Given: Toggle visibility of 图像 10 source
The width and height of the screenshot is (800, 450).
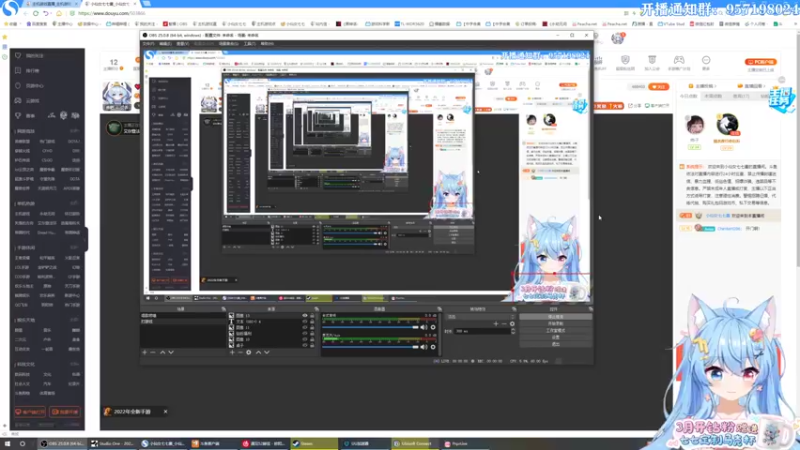Looking at the screenshot, I should [305, 339].
